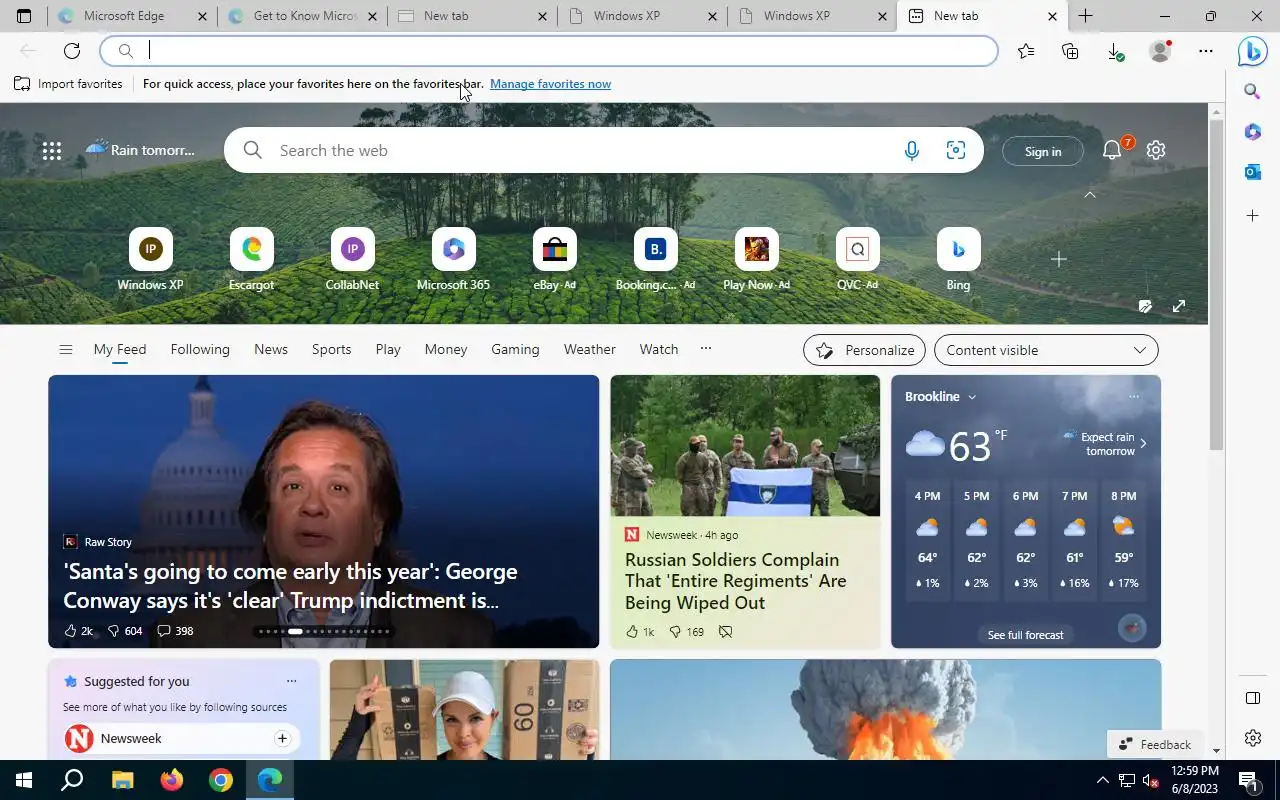Open page settings gear icon
The width and height of the screenshot is (1280, 800).
click(x=1156, y=150)
